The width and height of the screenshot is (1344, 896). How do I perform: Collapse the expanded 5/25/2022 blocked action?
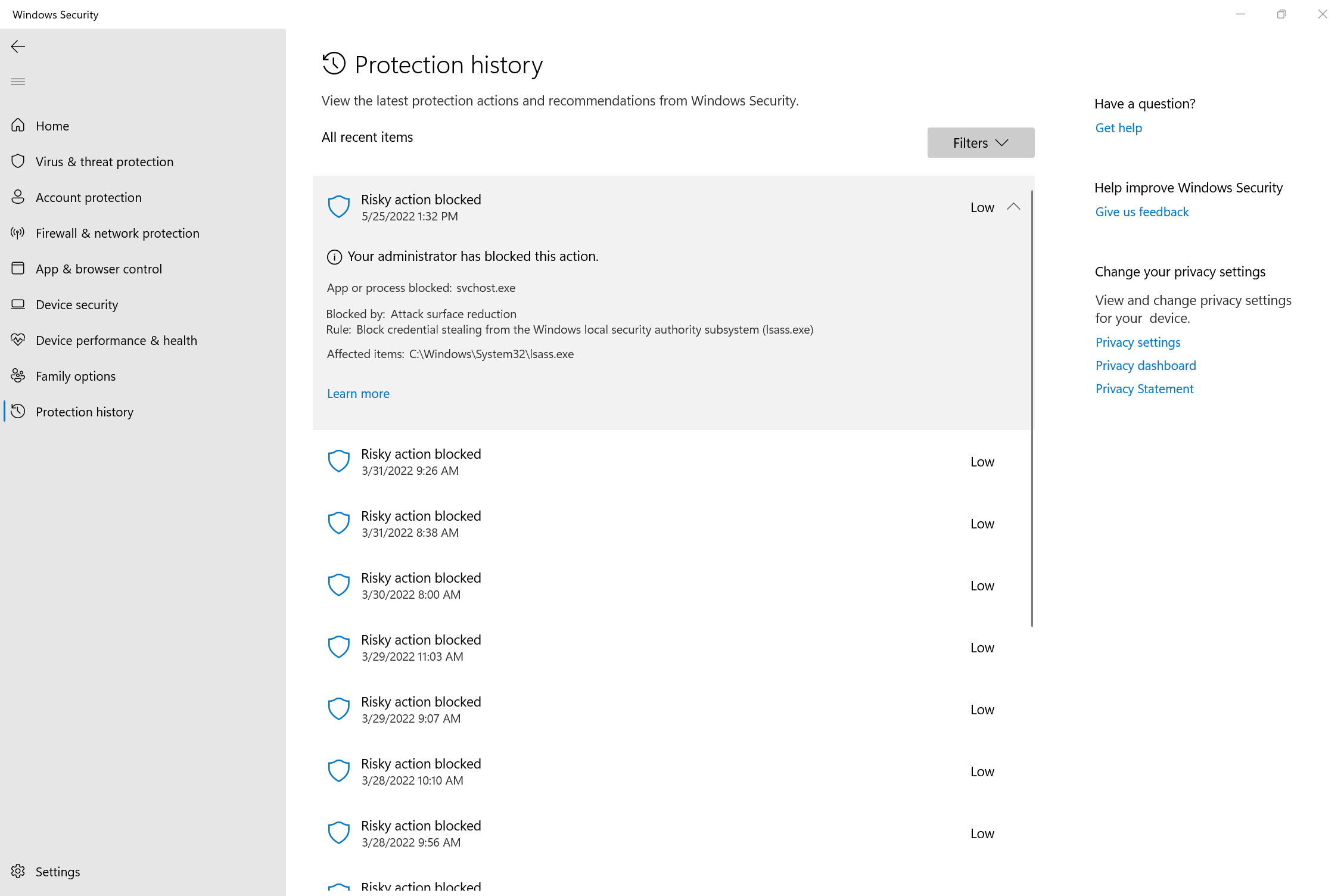pos(1014,207)
